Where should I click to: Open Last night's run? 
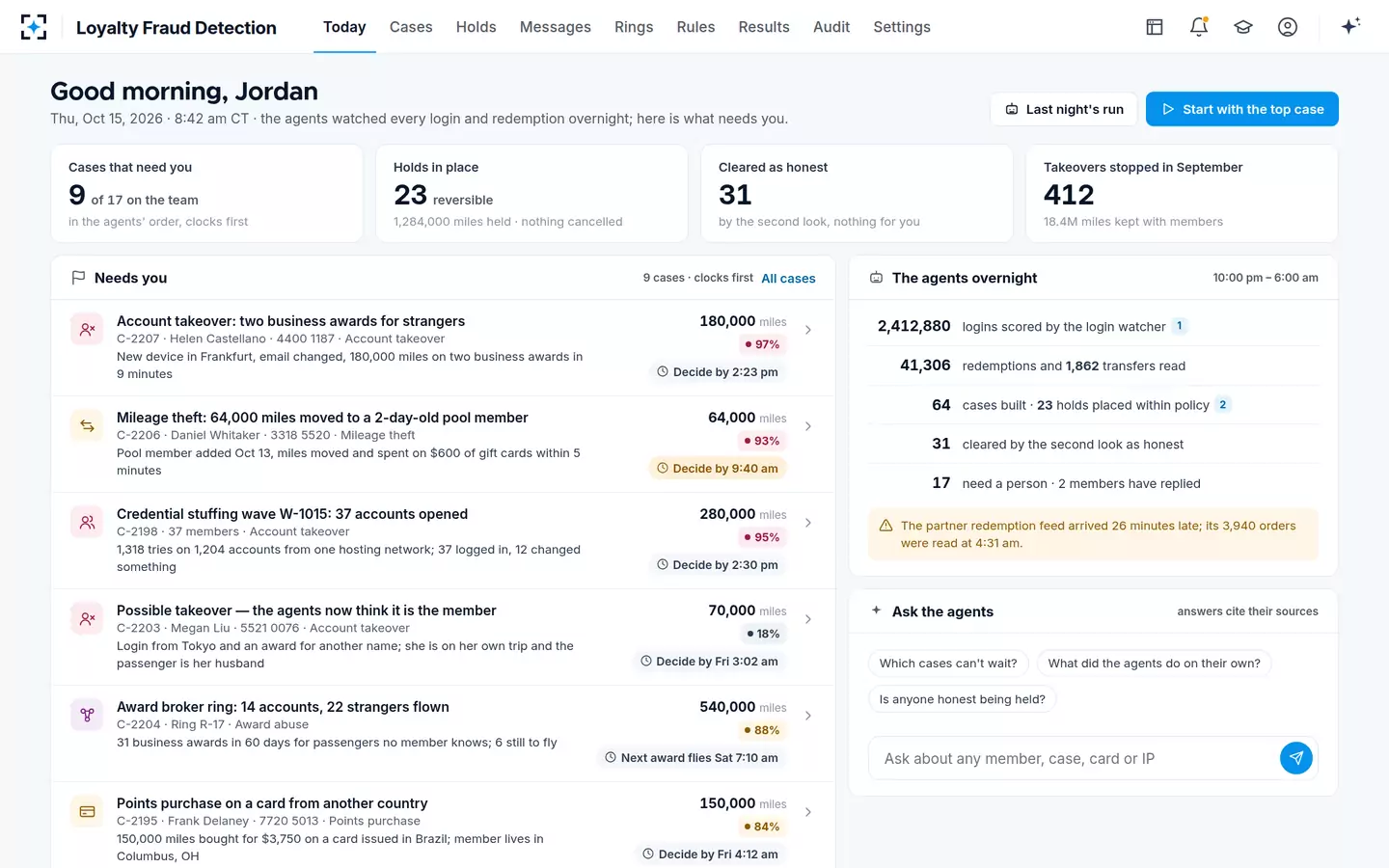1064,109
